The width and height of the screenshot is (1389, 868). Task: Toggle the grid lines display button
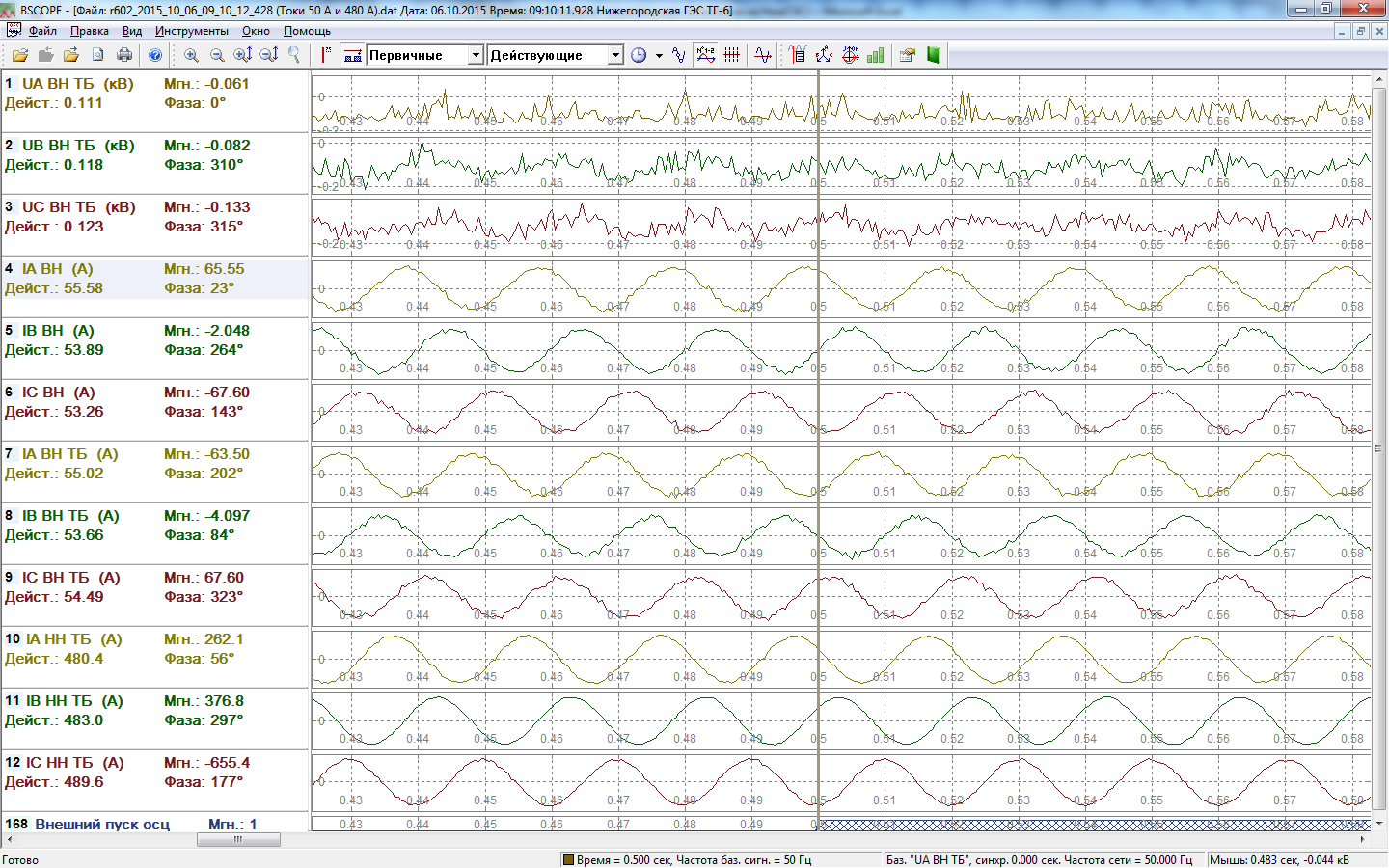[x=732, y=55]
